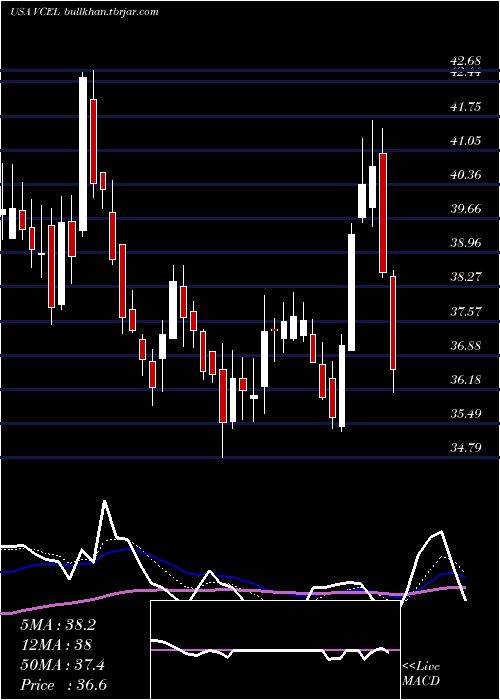Image resolution: width=500 pixels, height=700 pixels.
Task: Select the 36.88 price level label
Action: click(466, 346)
